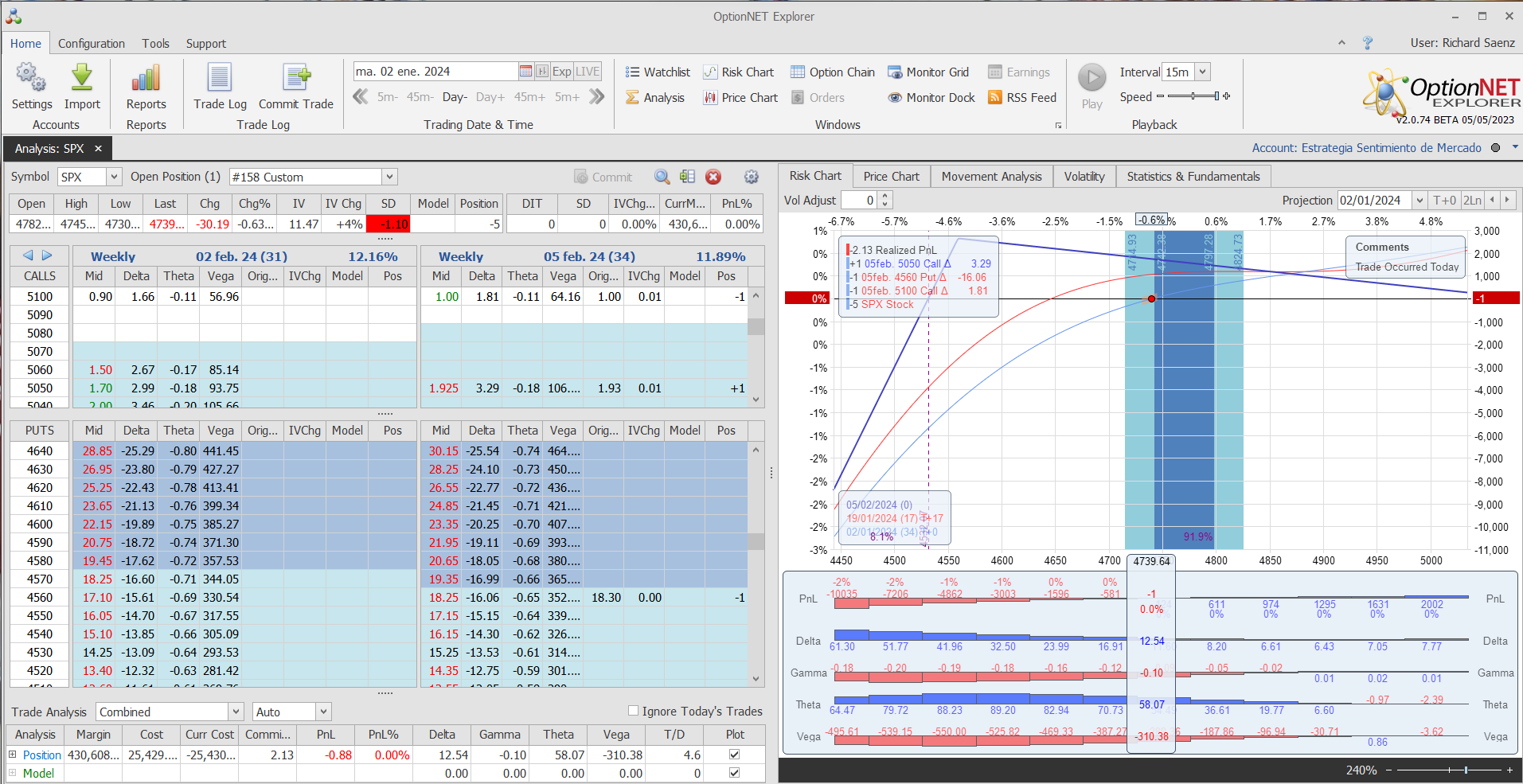Click the red delete position icon

[713, 177]
